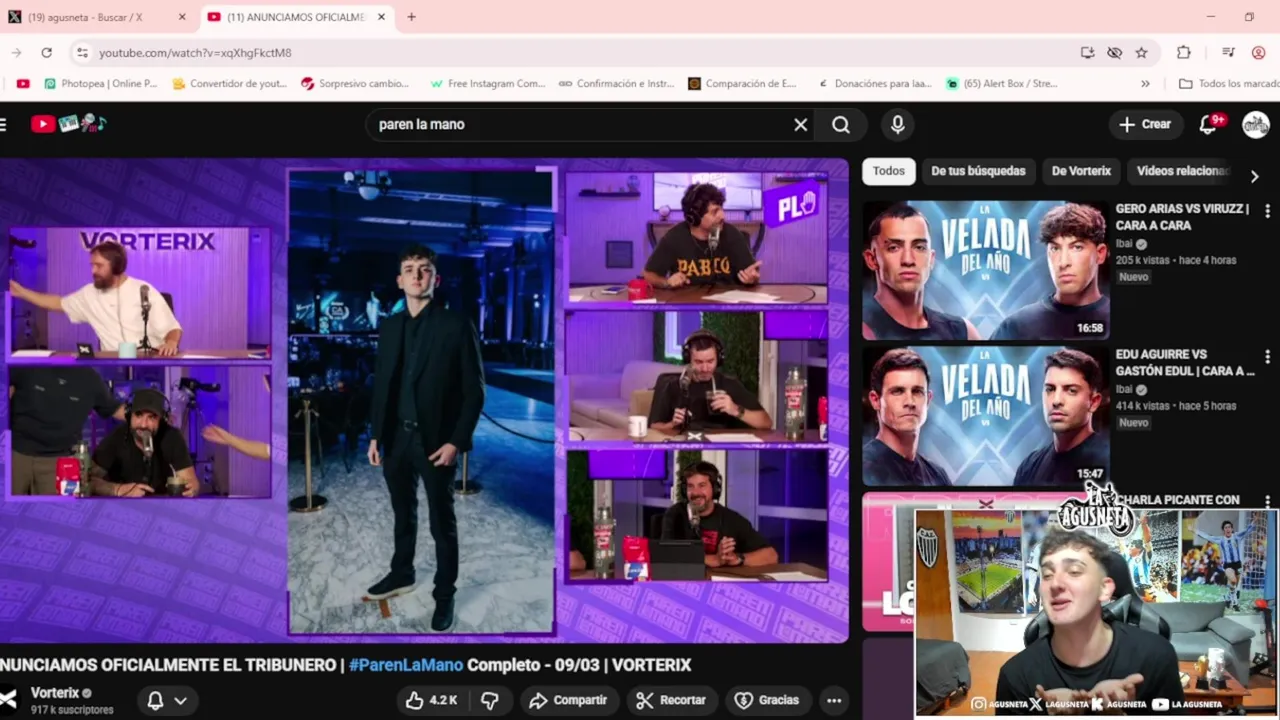Select the 'De tus búsquedas' chip
Screen dimensions: 1280x720
tap(978, 171)
